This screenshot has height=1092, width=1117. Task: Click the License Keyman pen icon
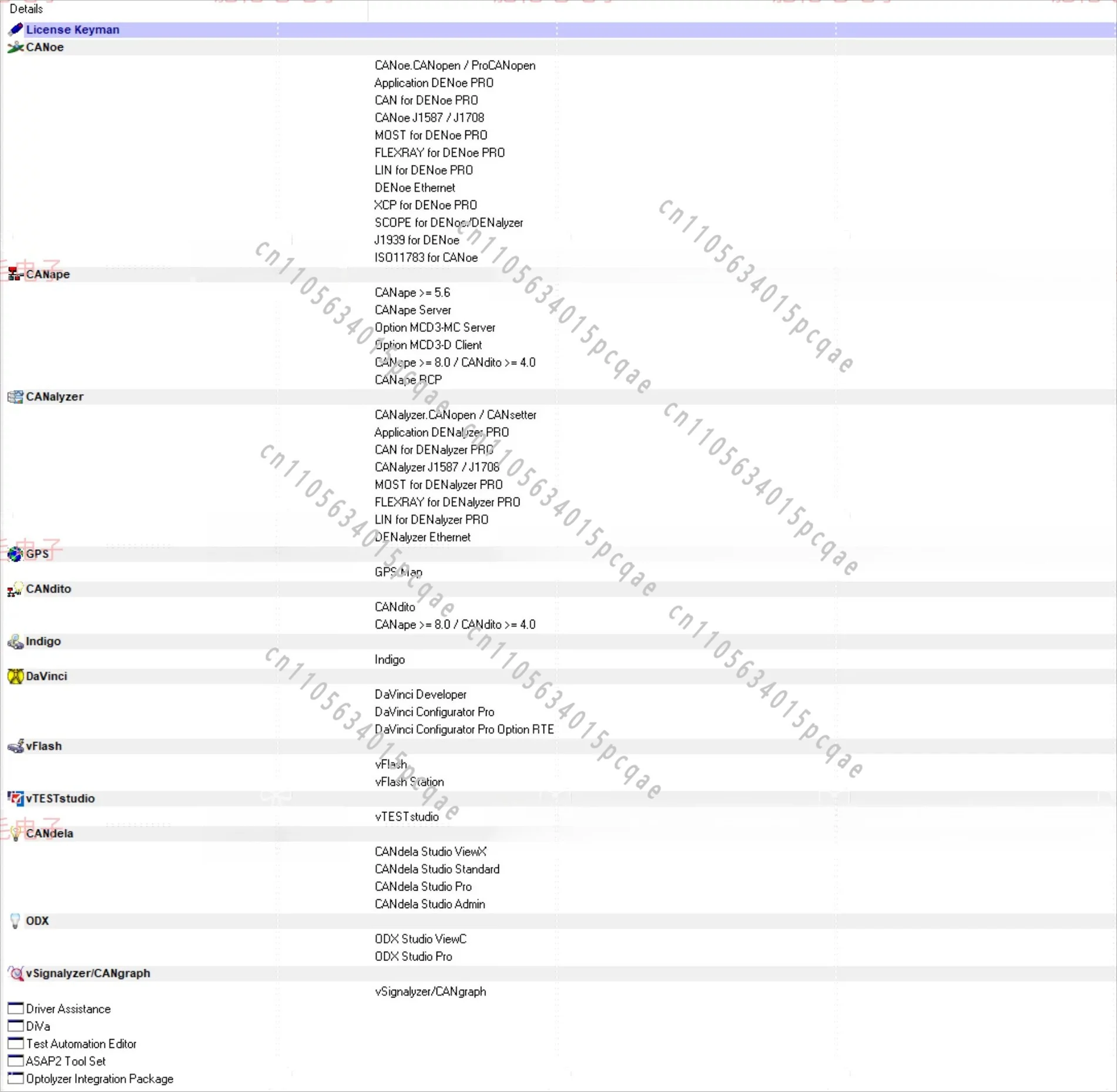pyautogui.click(x=15, y=29)
